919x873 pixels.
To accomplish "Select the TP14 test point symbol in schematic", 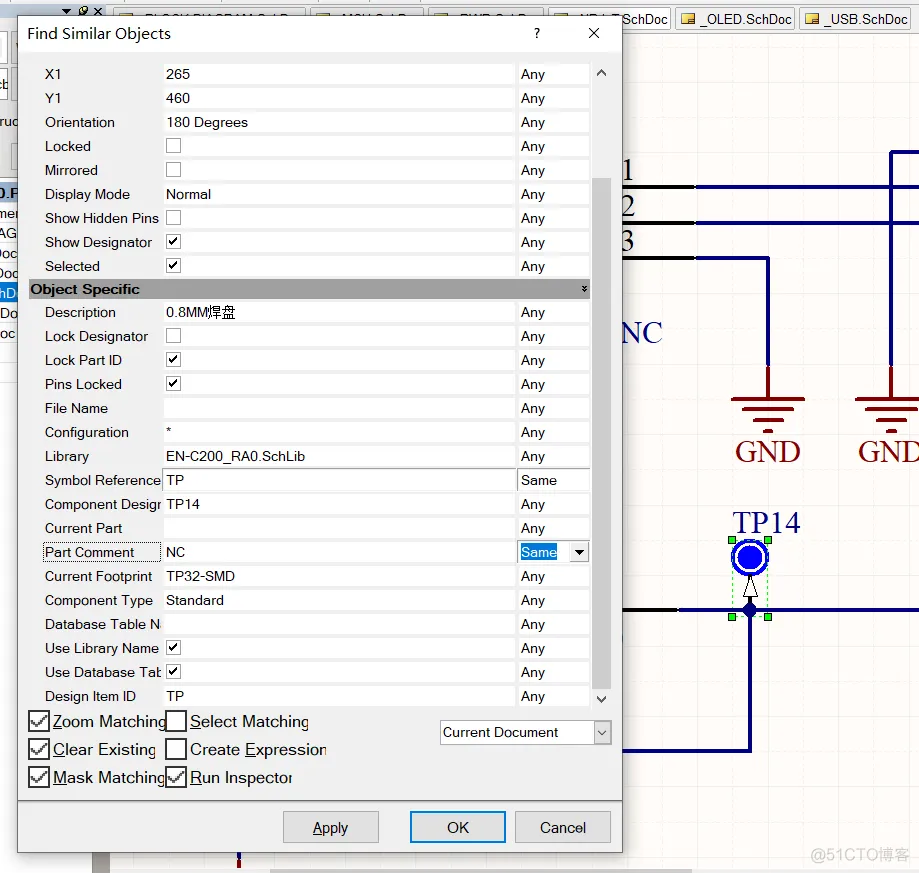I will pyautogui.click(x=750, y=558).
